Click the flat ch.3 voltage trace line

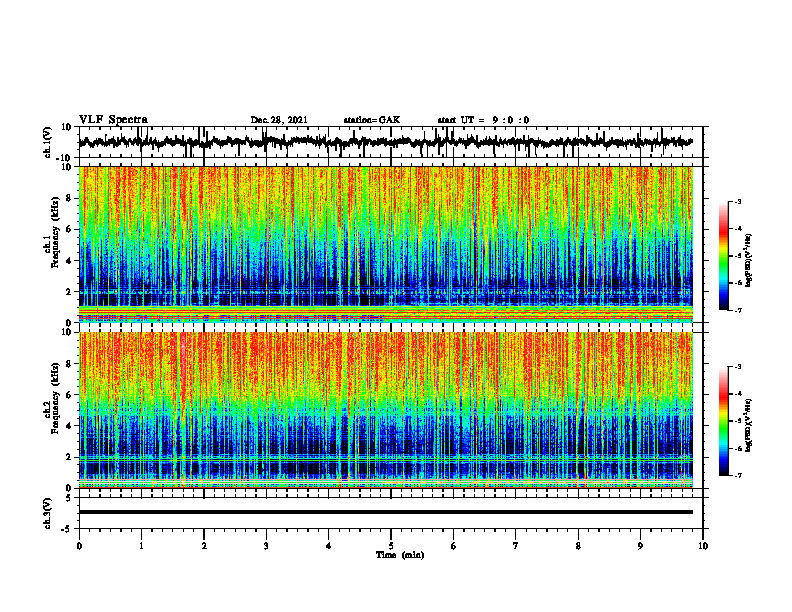[x=385, y=512]
